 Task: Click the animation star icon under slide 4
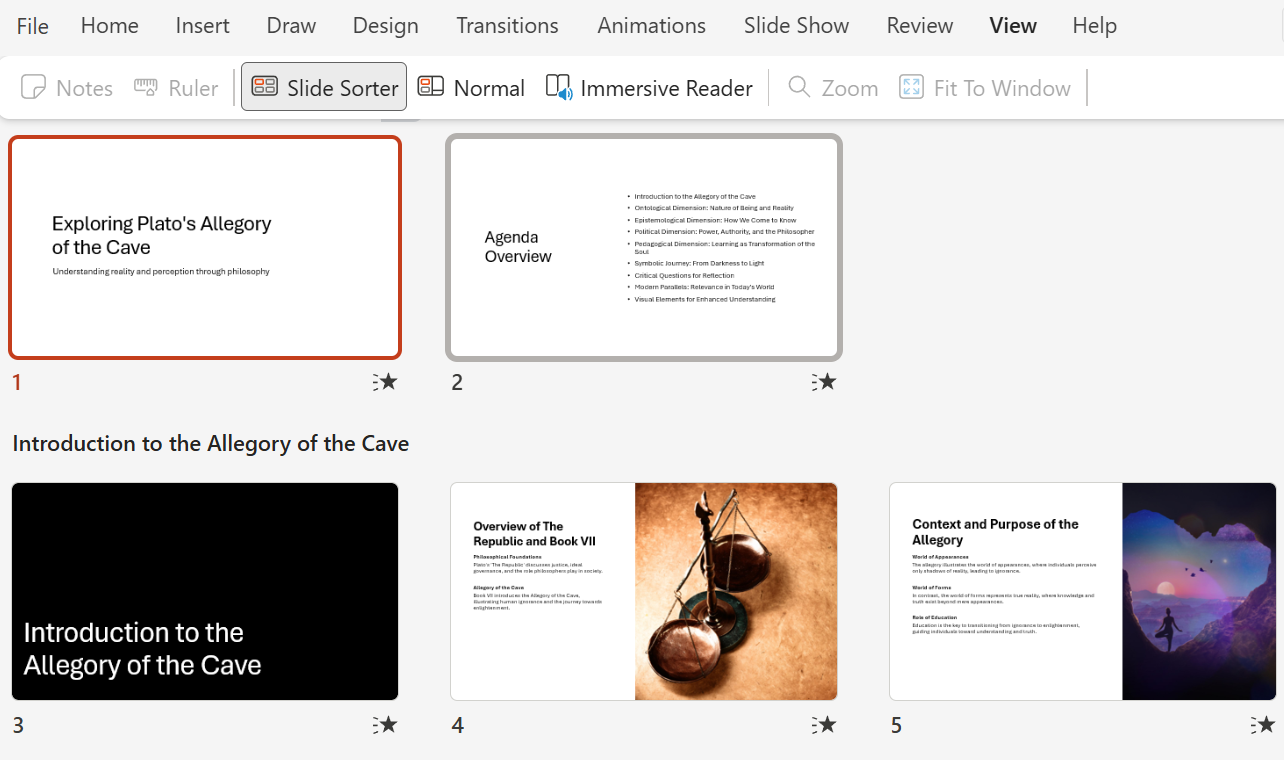coord(824,725)
